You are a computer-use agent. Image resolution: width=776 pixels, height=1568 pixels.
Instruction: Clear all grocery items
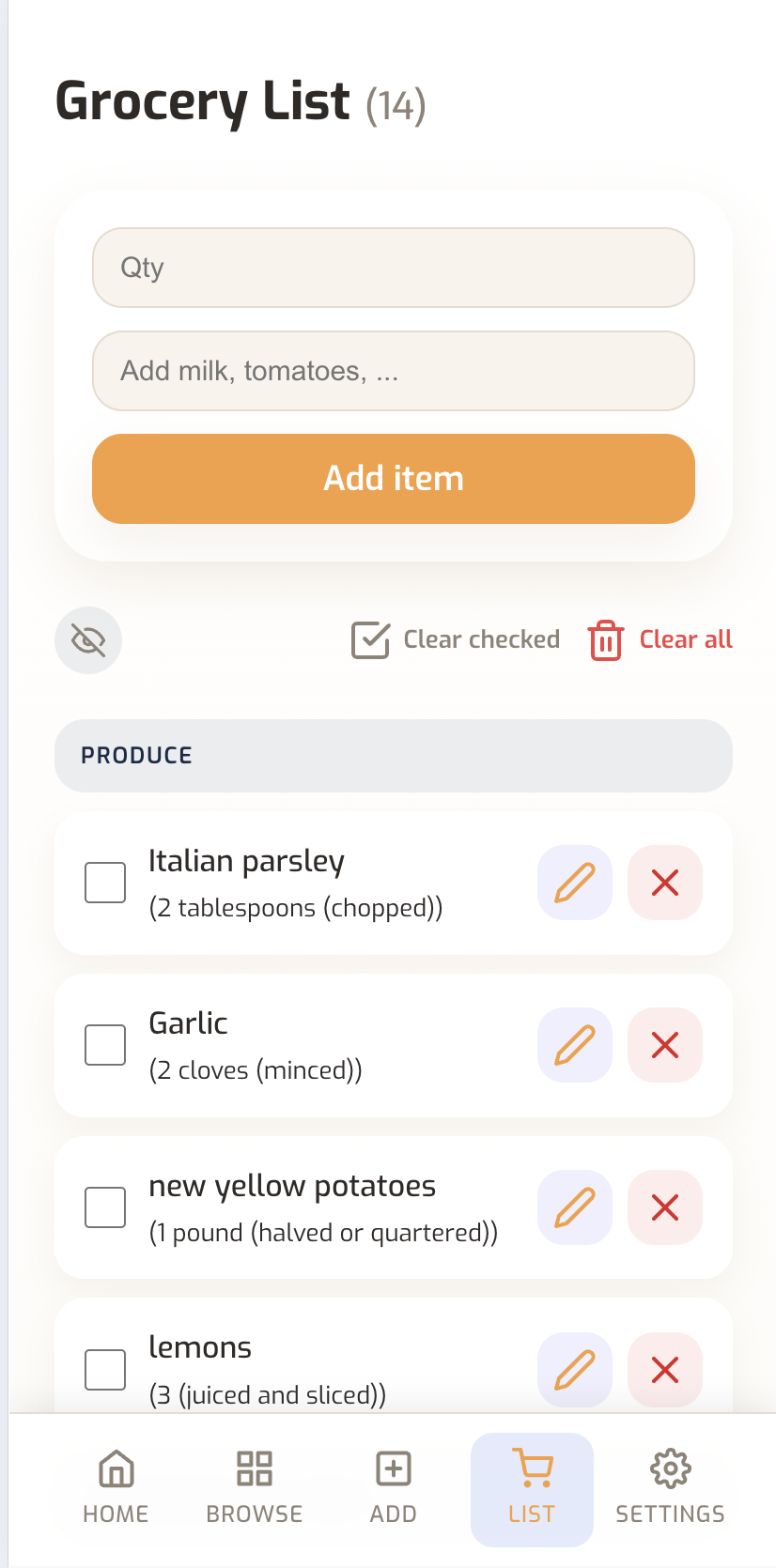tap(685, 639)
